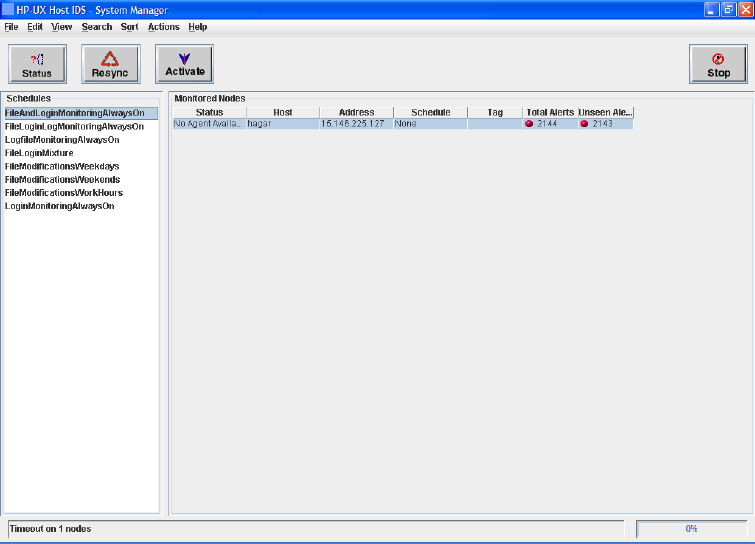
Task: Open the Actions menu
Action: [x=163, y=27]
